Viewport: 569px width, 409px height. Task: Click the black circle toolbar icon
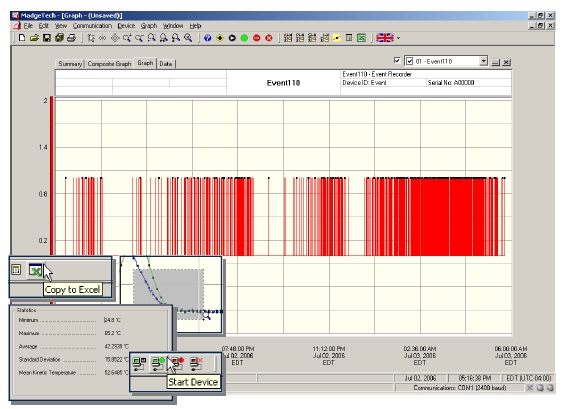(x=232, y=38)
